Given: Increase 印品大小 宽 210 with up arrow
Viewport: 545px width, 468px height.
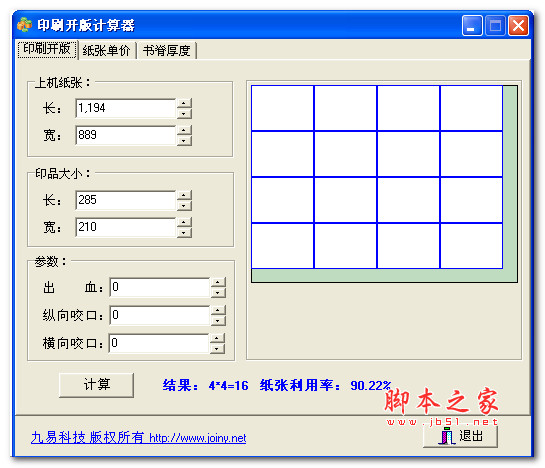Looking at the screenshot, I should coord(184,222).
